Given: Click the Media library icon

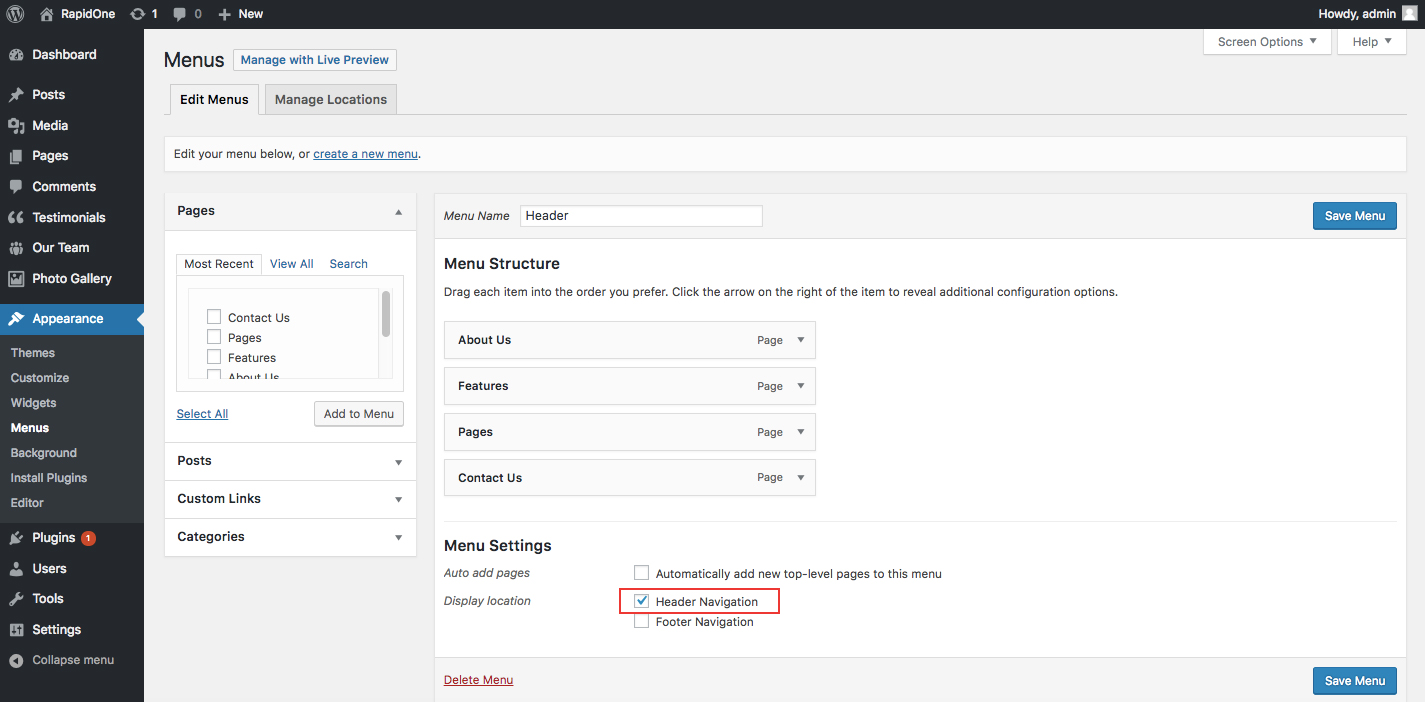Looking at the screenshot, I should coord(16,126).
